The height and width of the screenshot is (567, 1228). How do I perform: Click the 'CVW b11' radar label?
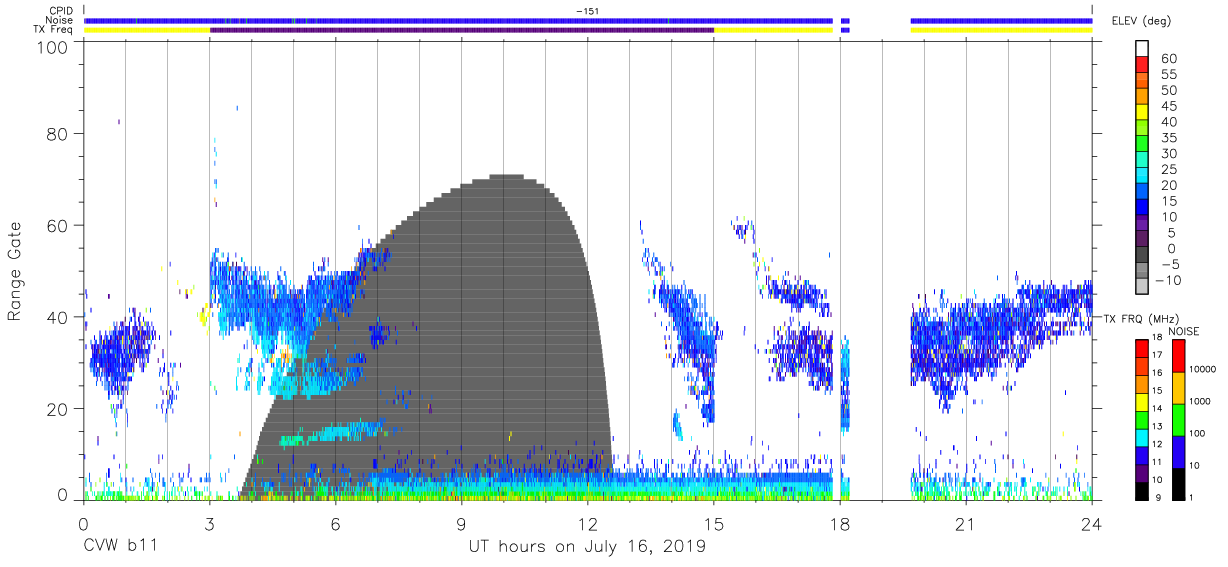pos(120,546)
